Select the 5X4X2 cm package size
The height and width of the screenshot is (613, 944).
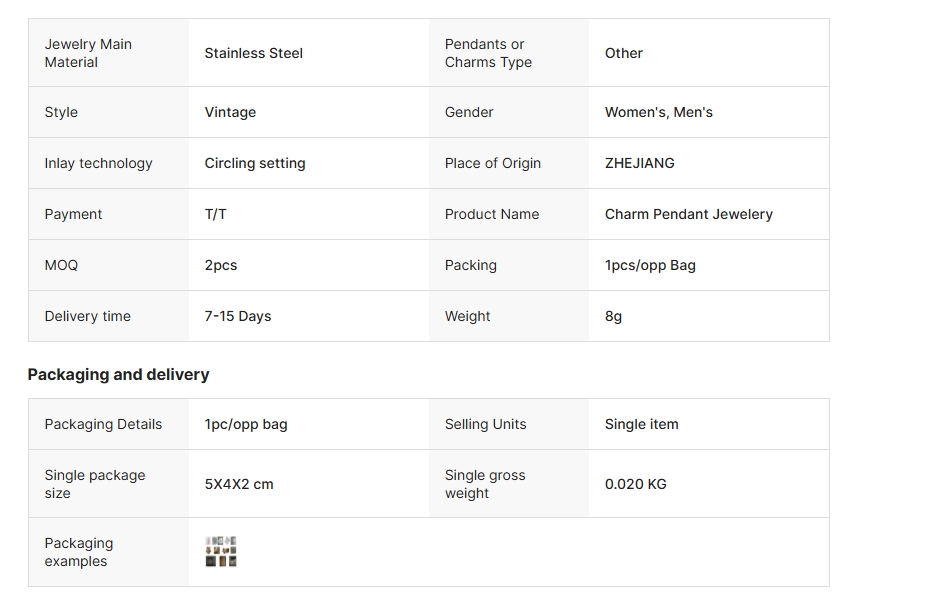pos(239,484)
